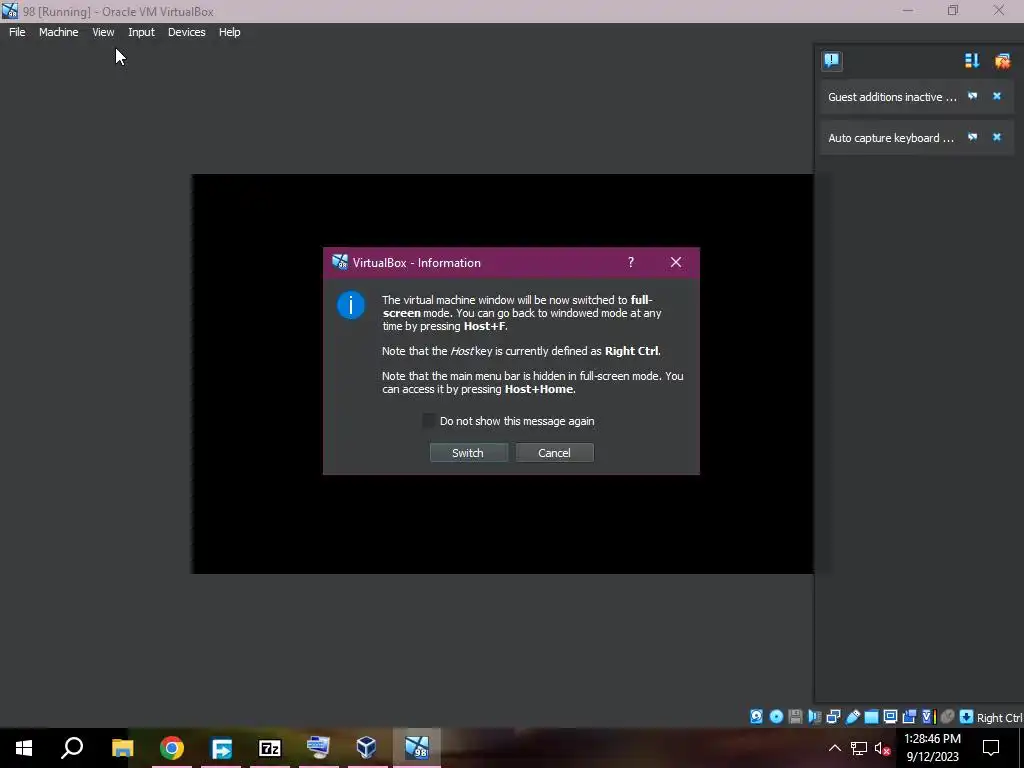This screenshot has width=1024, height=768.
Task: Click the Switch button in the dialog
Action: [468, 453]
